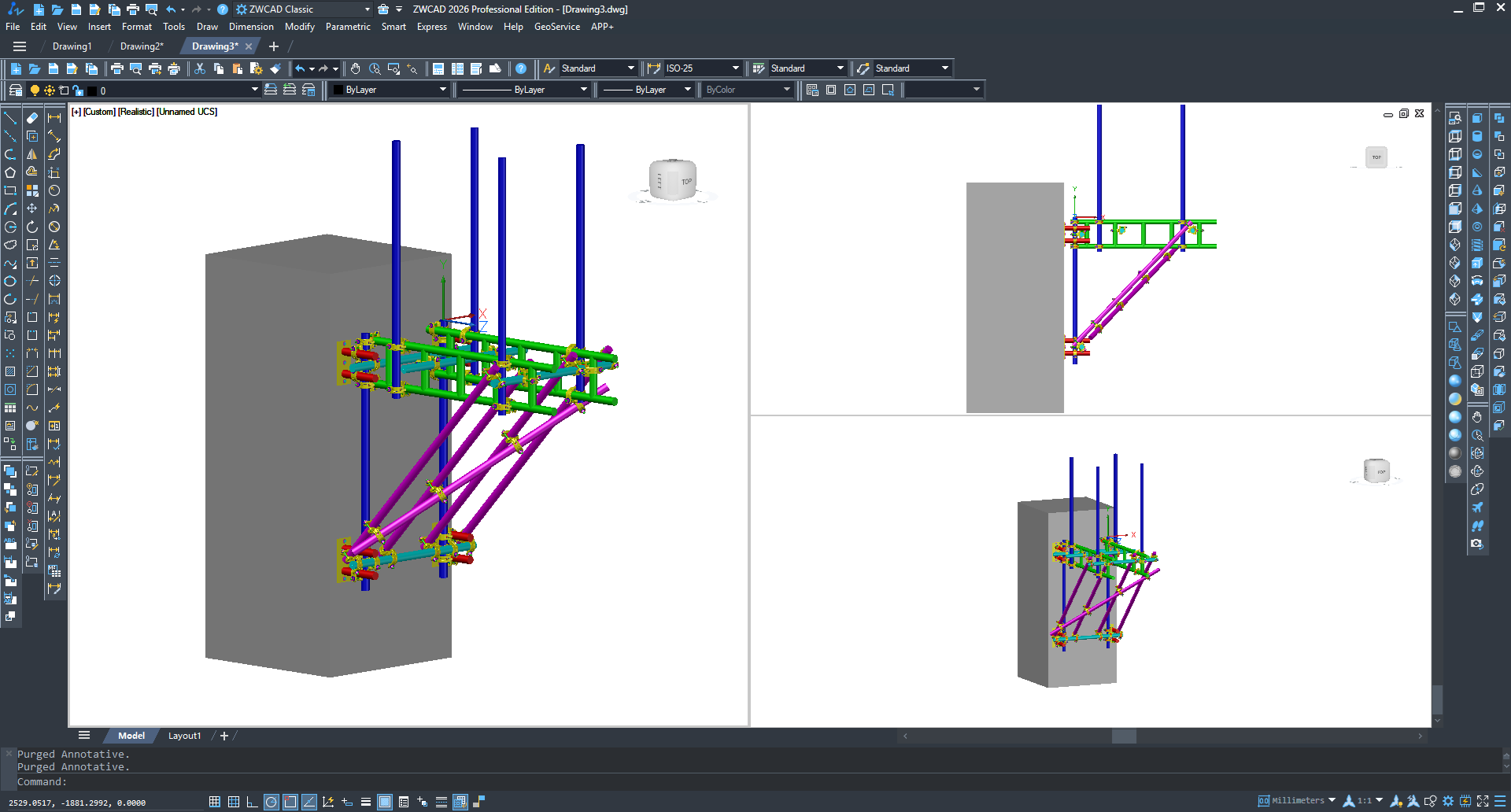1511x812 pixels.
Task: Open the Parametric menu
Action: tap(347, 27)
